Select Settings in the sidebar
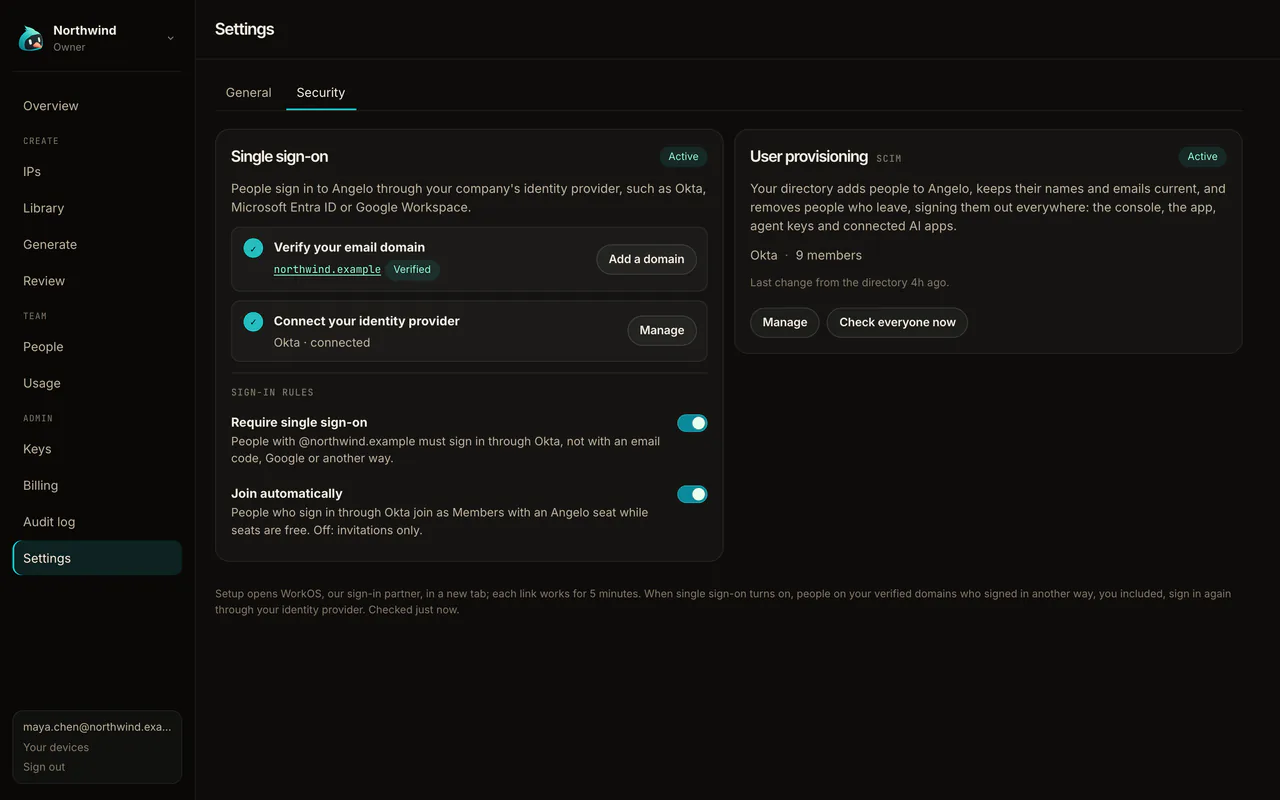 point(97,558)
